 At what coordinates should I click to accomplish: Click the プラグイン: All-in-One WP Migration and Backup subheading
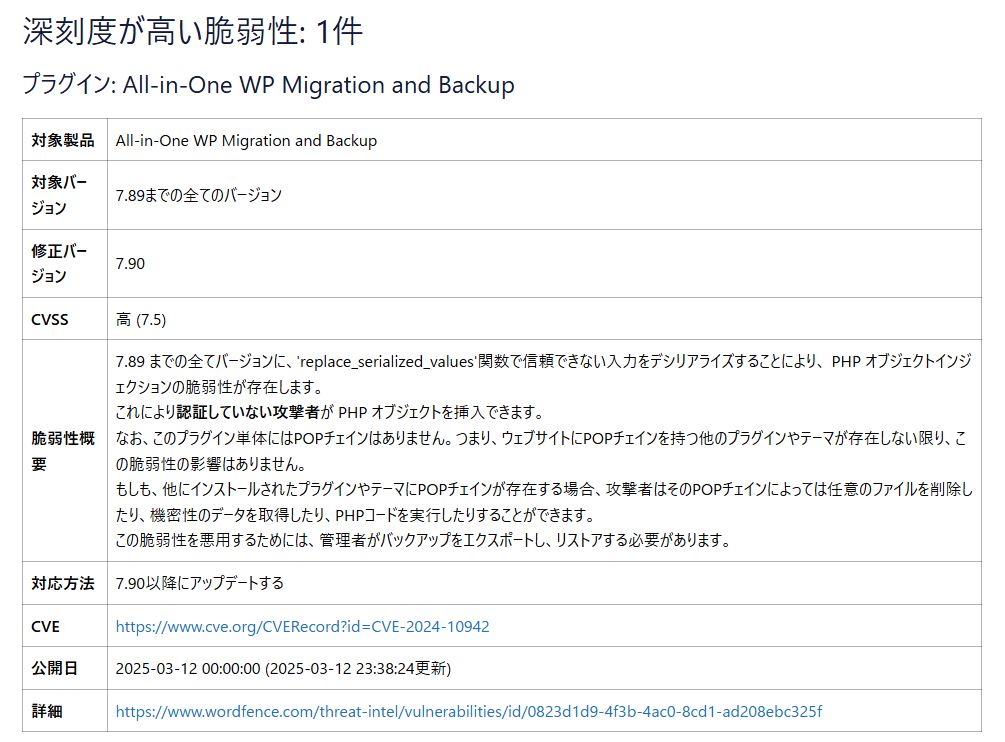pos(269,85)
